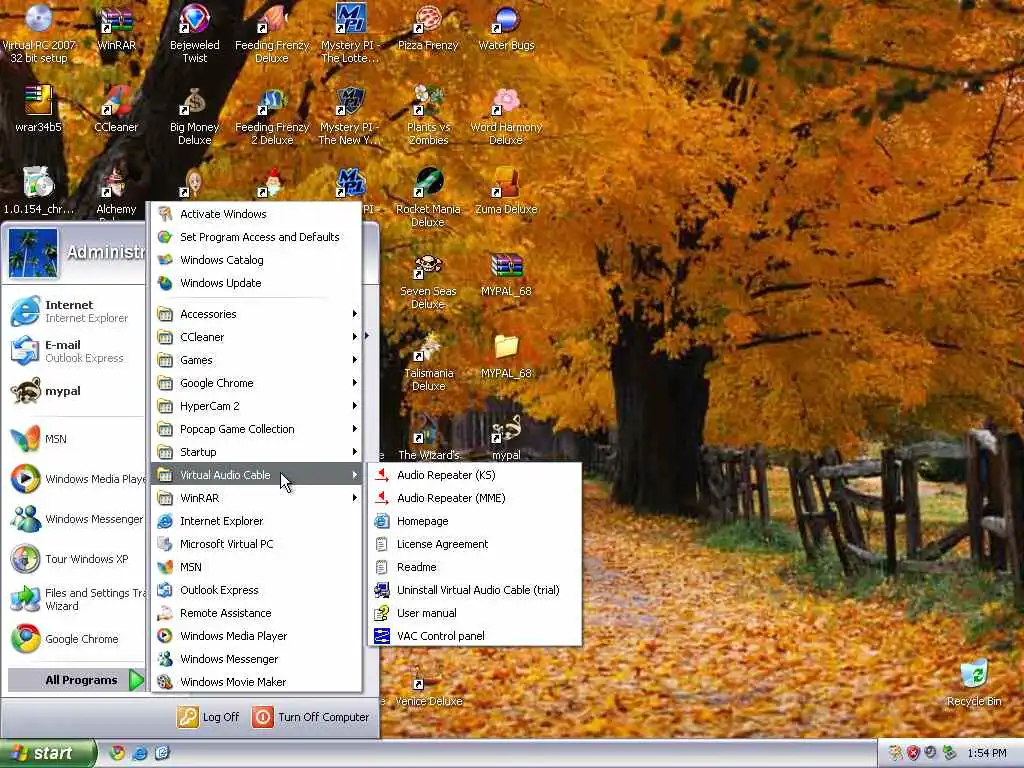Expand the HyperCam 2 submenu
This screenshot has height=768, width=1024.
click(x=257, y=406)
